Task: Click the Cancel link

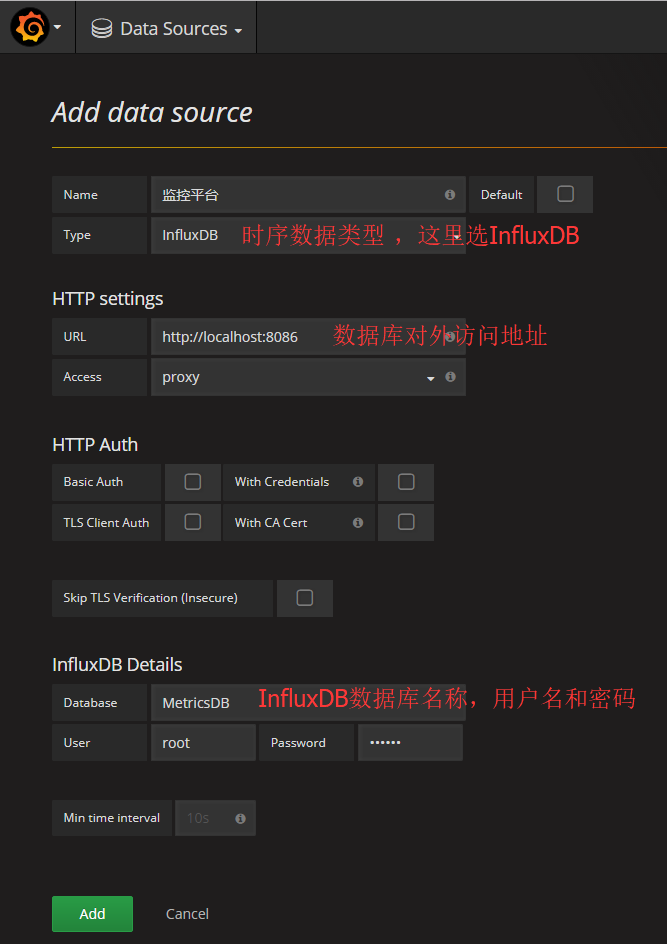Action: point(187,914)
